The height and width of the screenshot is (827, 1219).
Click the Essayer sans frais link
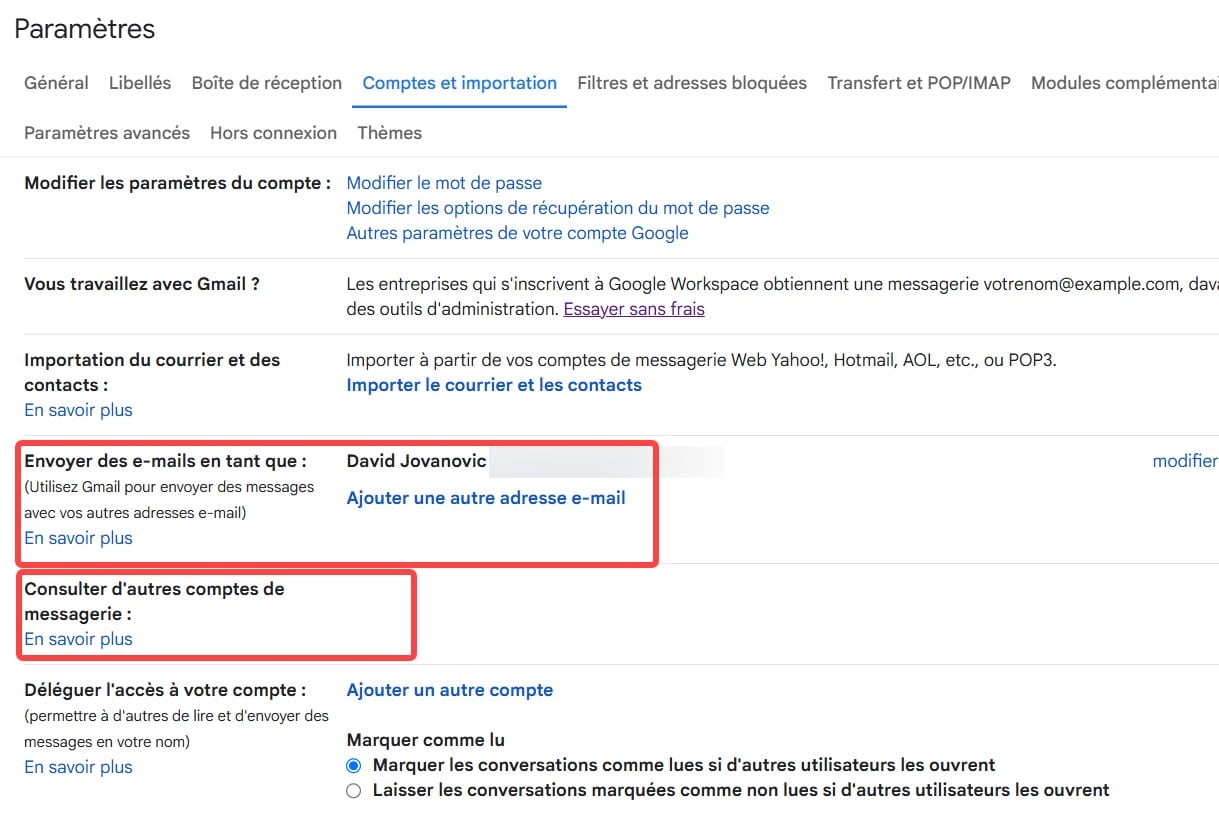point(634,309)
